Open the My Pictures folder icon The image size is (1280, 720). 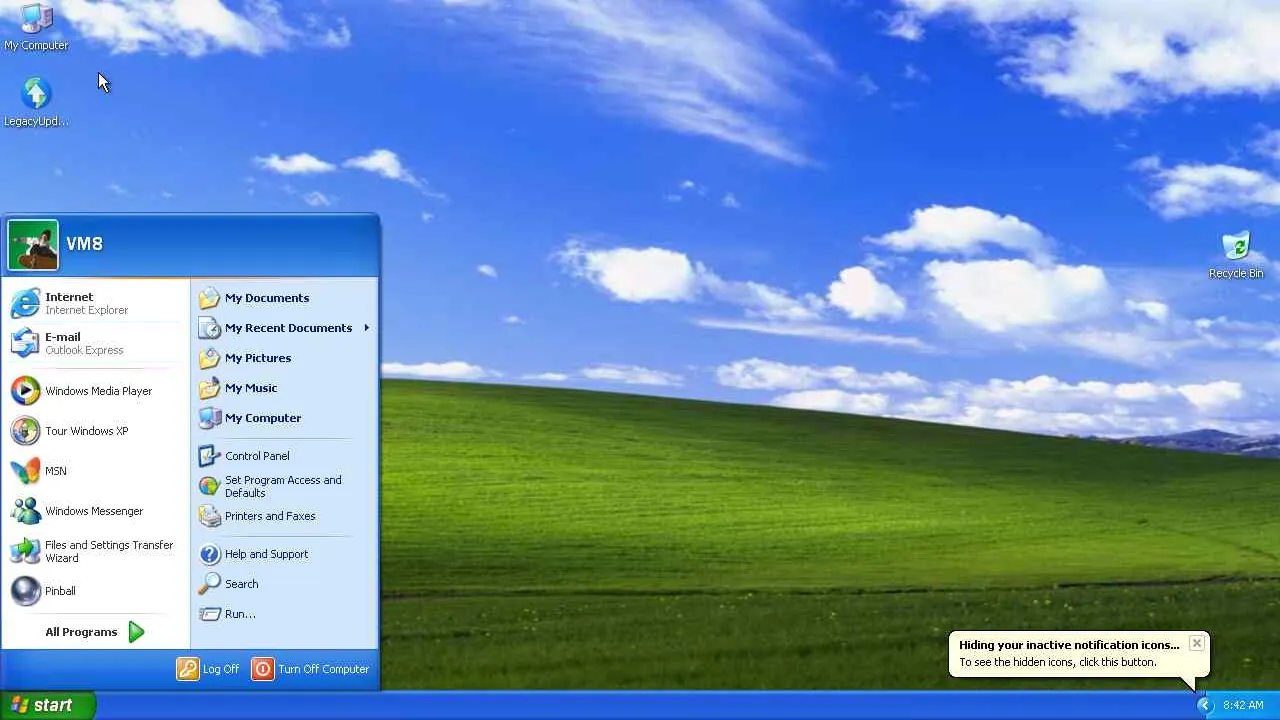click(x=209, y=358)
